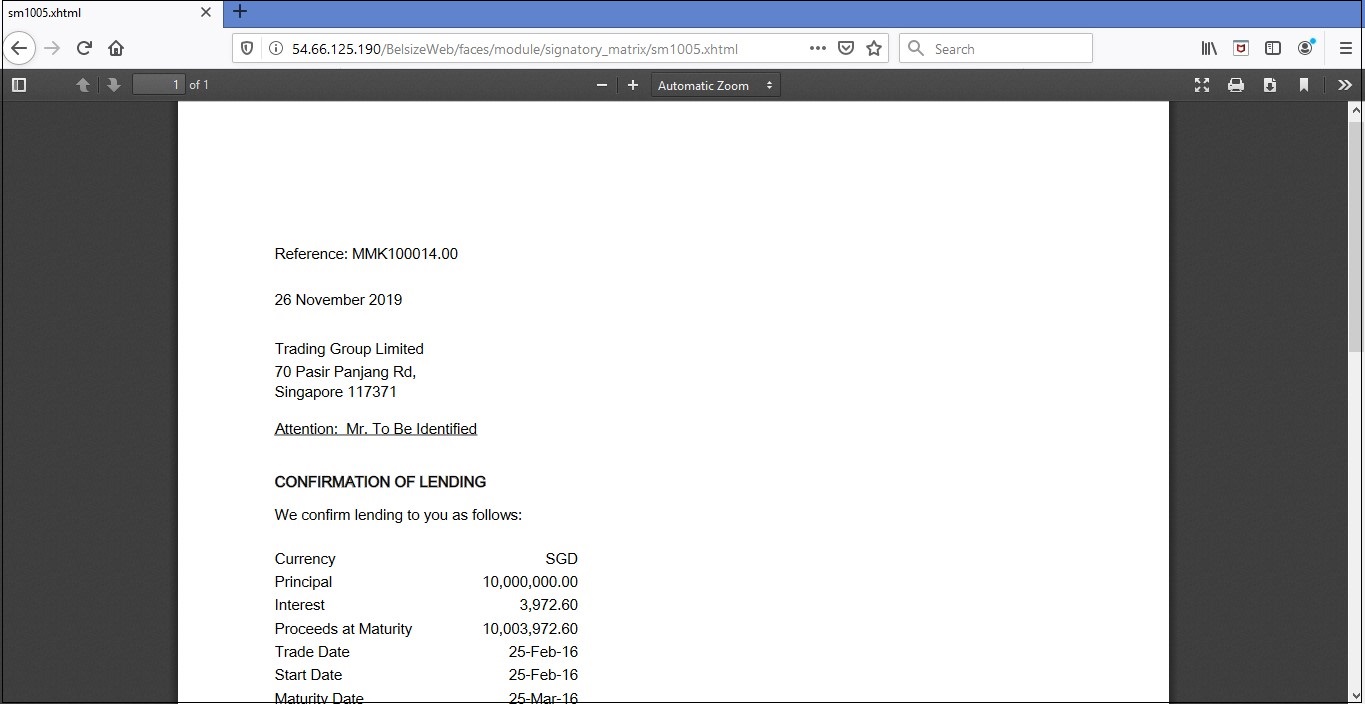Open the Firefox home page
Image resolution: width=1365 pixels, height=704 pixels.
(116, 48)
